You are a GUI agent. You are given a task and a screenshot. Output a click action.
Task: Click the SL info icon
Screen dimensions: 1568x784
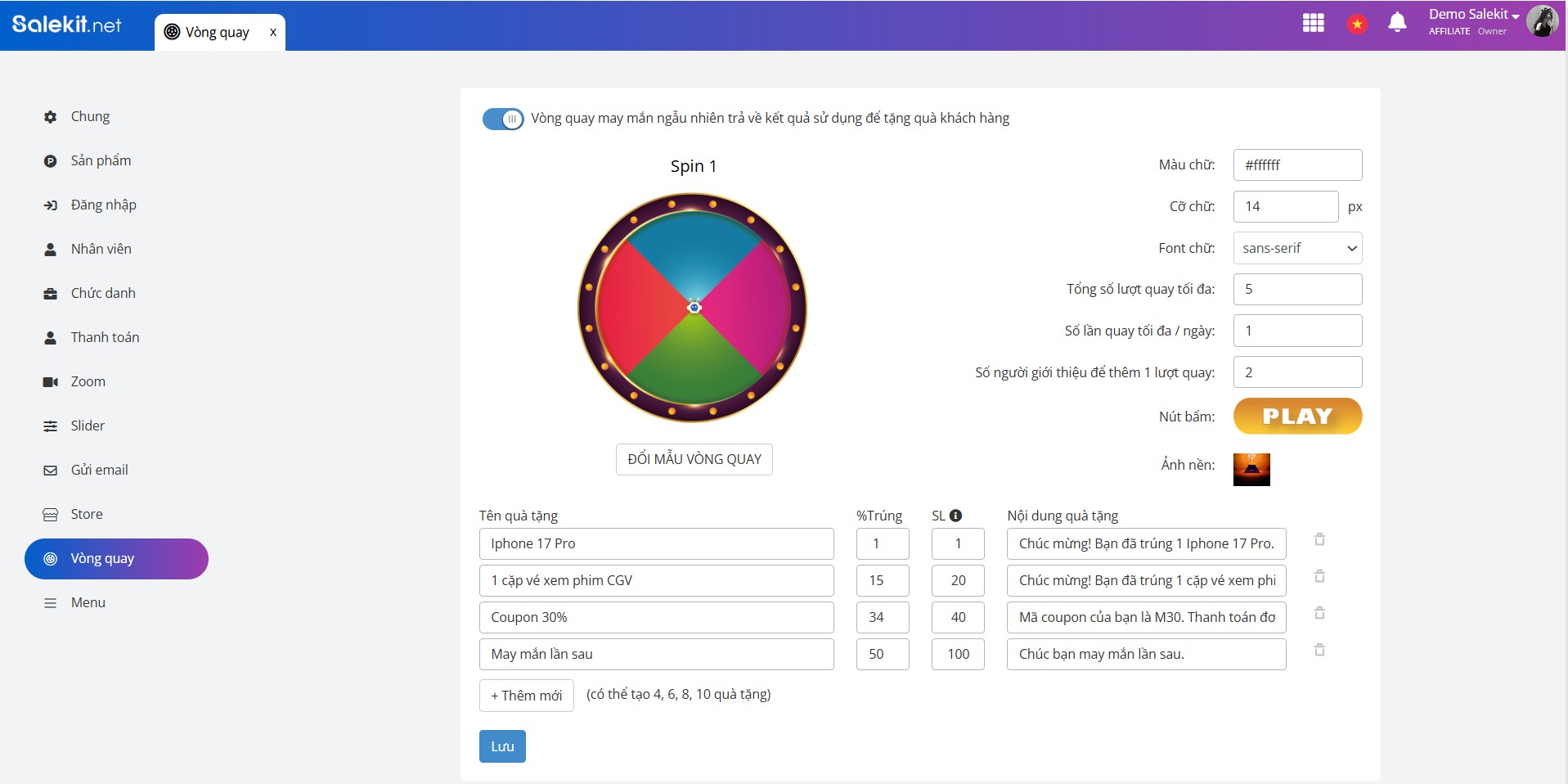pos(955,516)
